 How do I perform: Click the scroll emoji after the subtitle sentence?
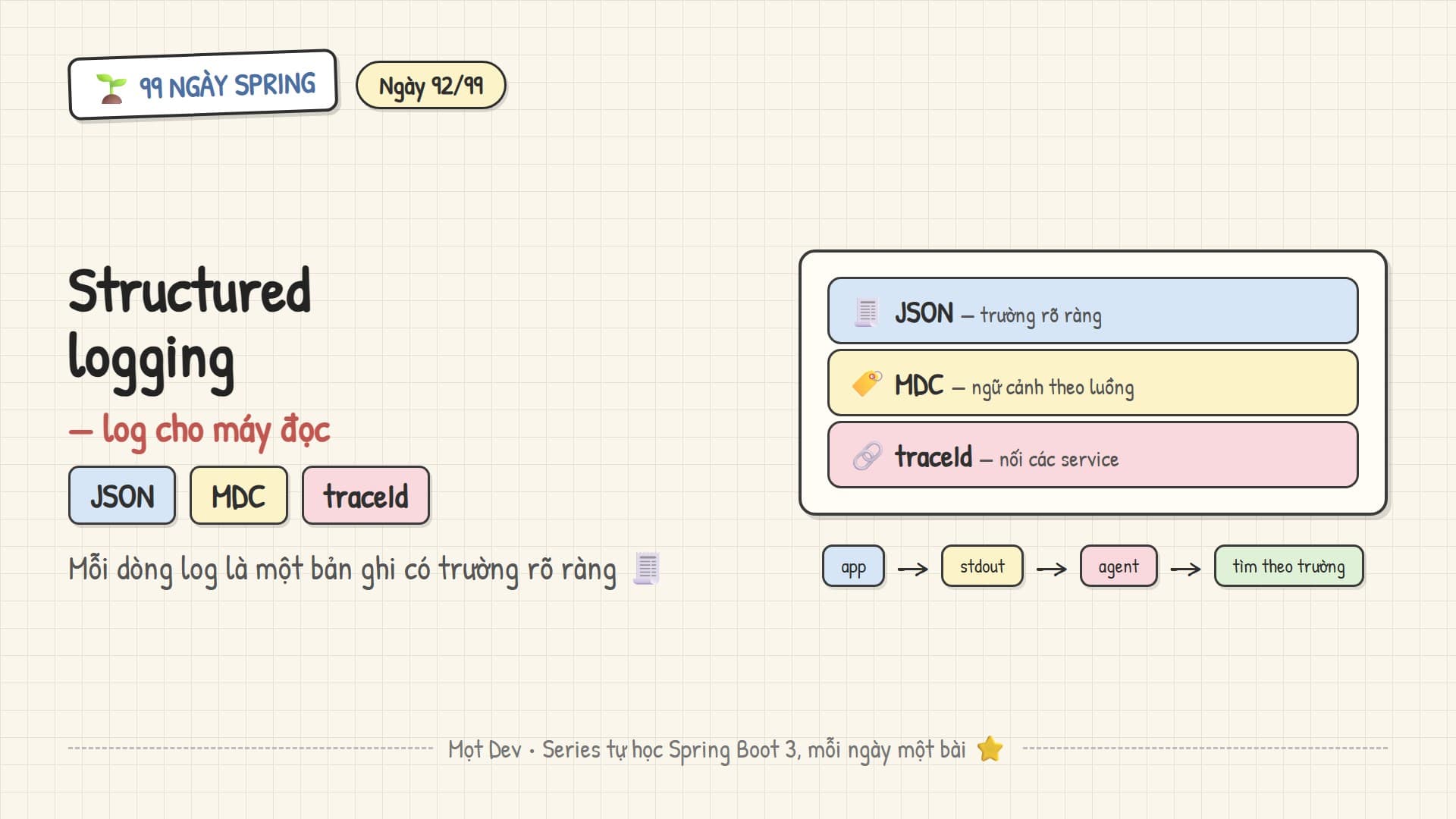tap(646, 569)
